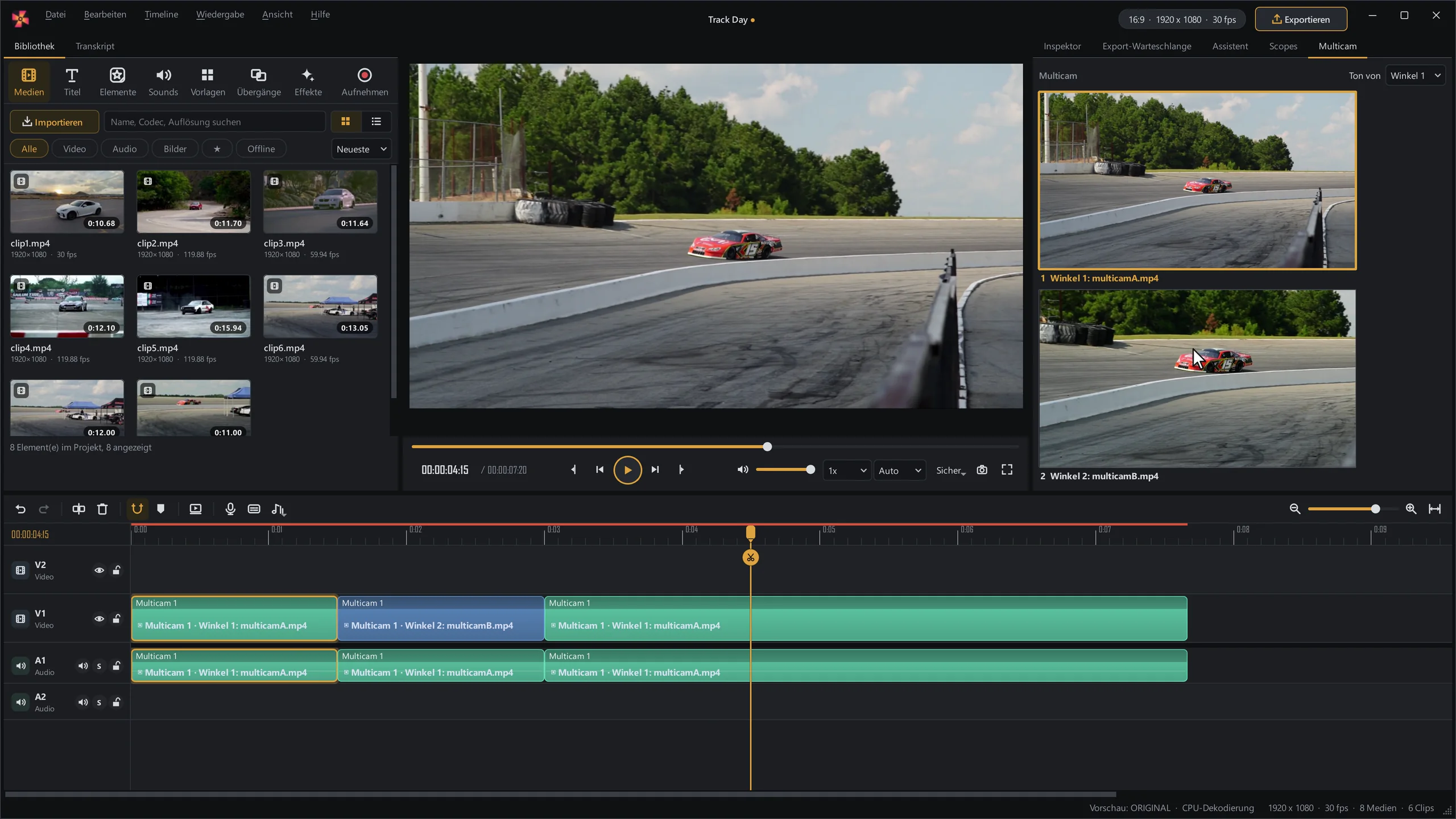Mute the A1 audio track
1456x819 pixels.
83,666
